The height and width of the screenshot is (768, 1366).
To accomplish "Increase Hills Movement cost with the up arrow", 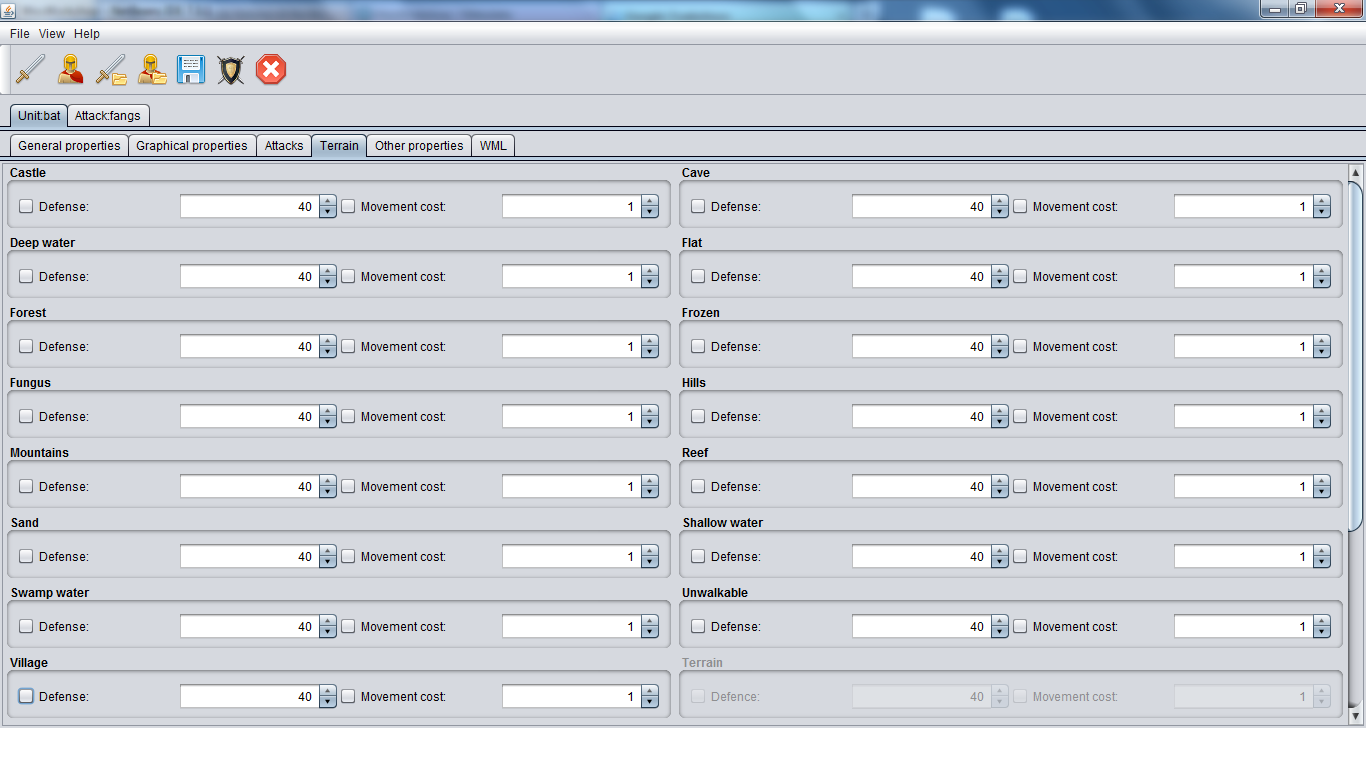I will point(1322,411).
